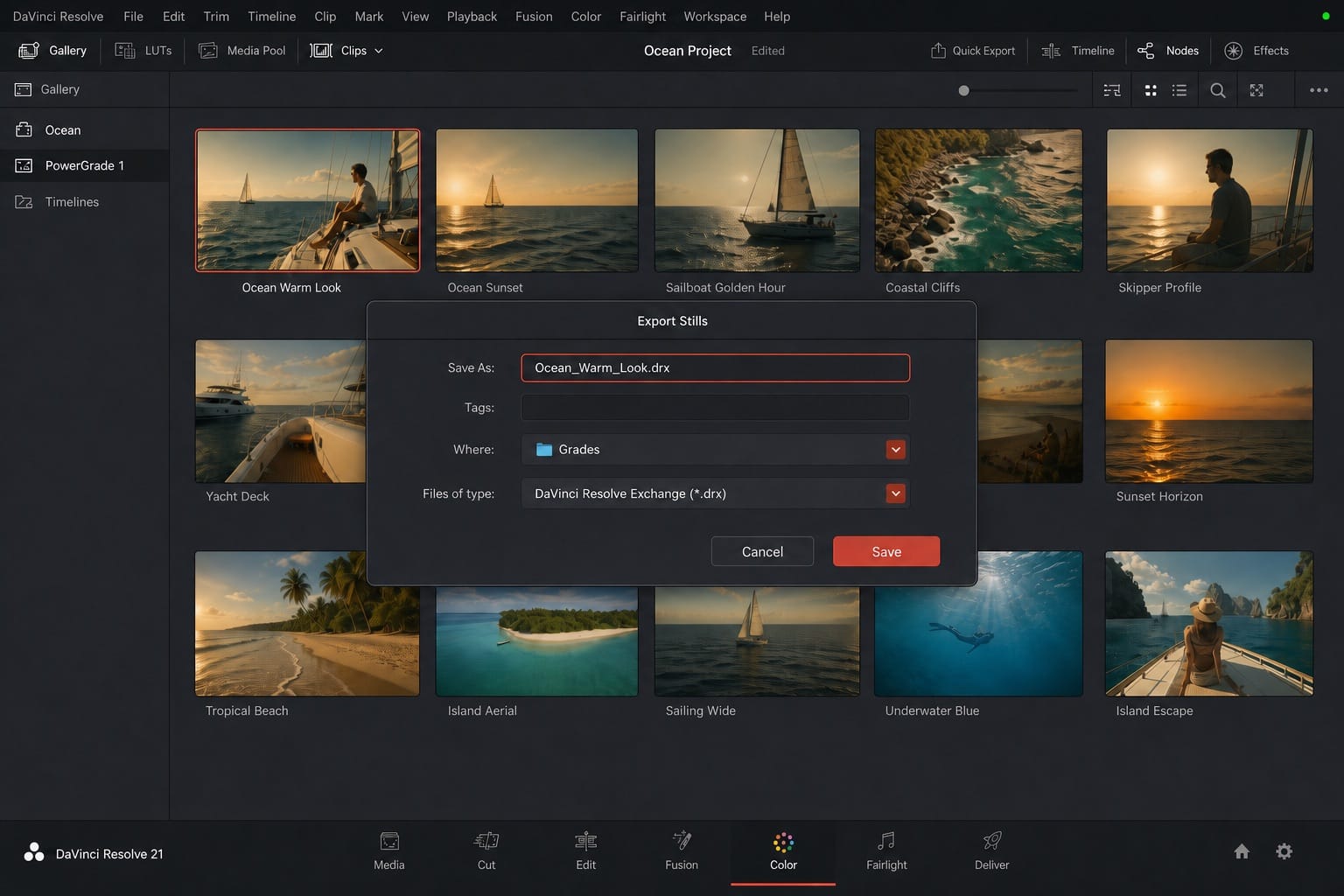Open the Files of type dropdown
Viewport: 1344px width, 896px height.
click(715, 493)
